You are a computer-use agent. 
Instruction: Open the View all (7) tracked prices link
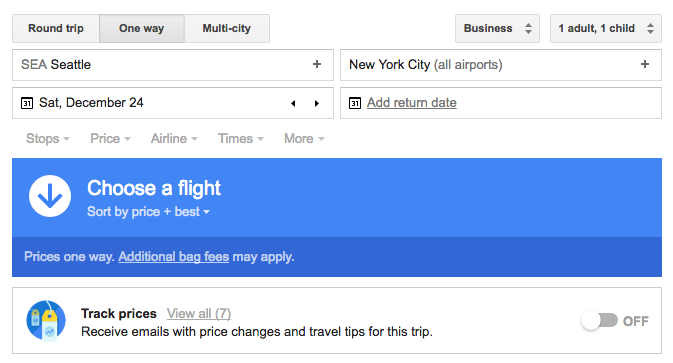(199, 314)
